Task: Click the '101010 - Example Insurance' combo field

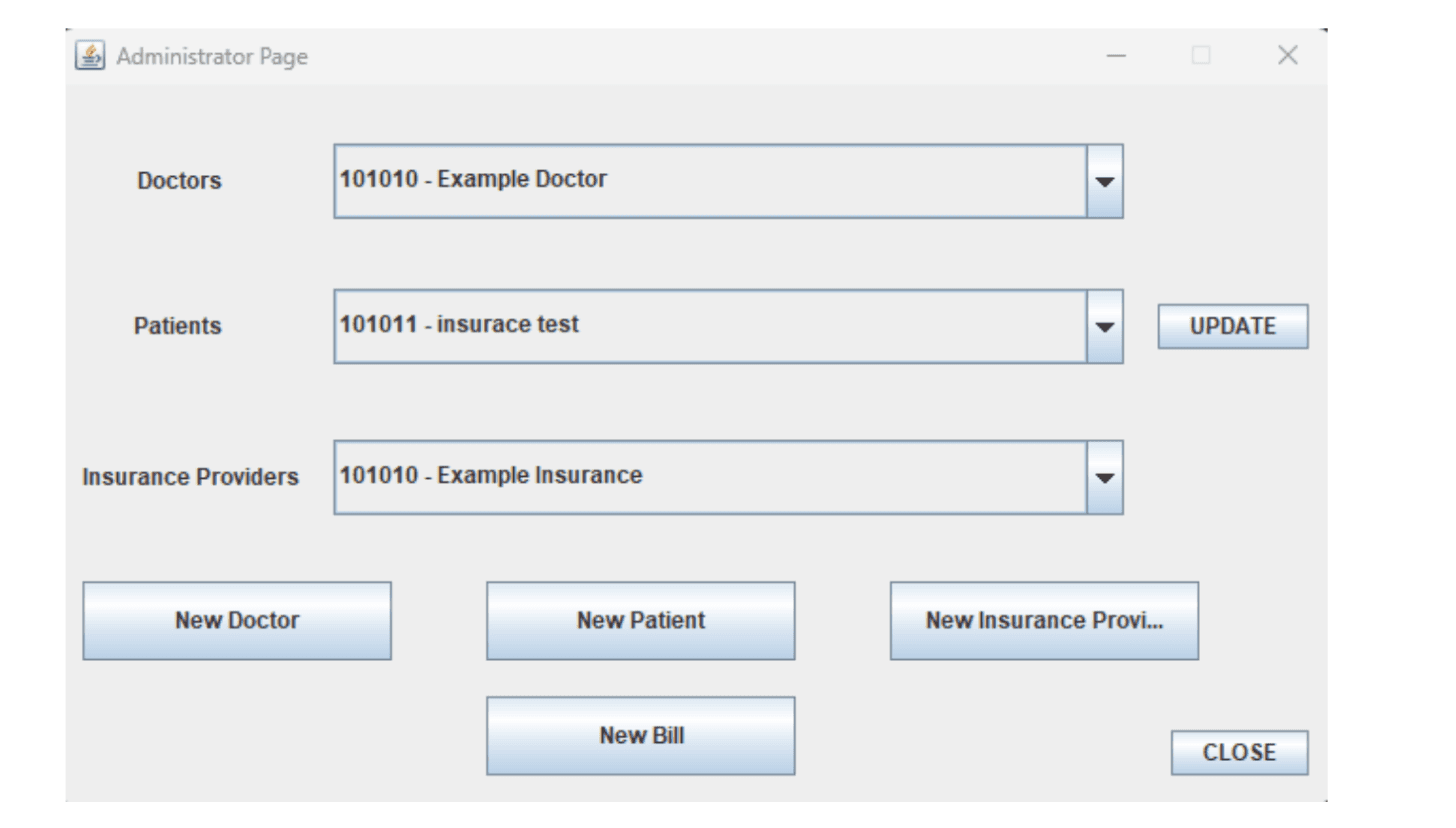Action: (709, 477)
